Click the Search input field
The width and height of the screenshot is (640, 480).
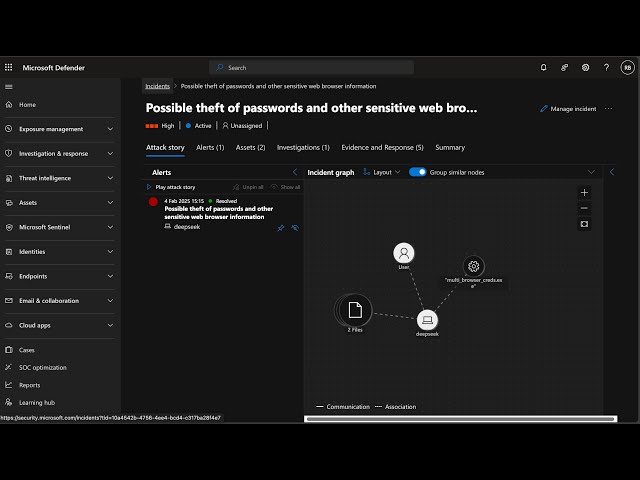point(311,67)
